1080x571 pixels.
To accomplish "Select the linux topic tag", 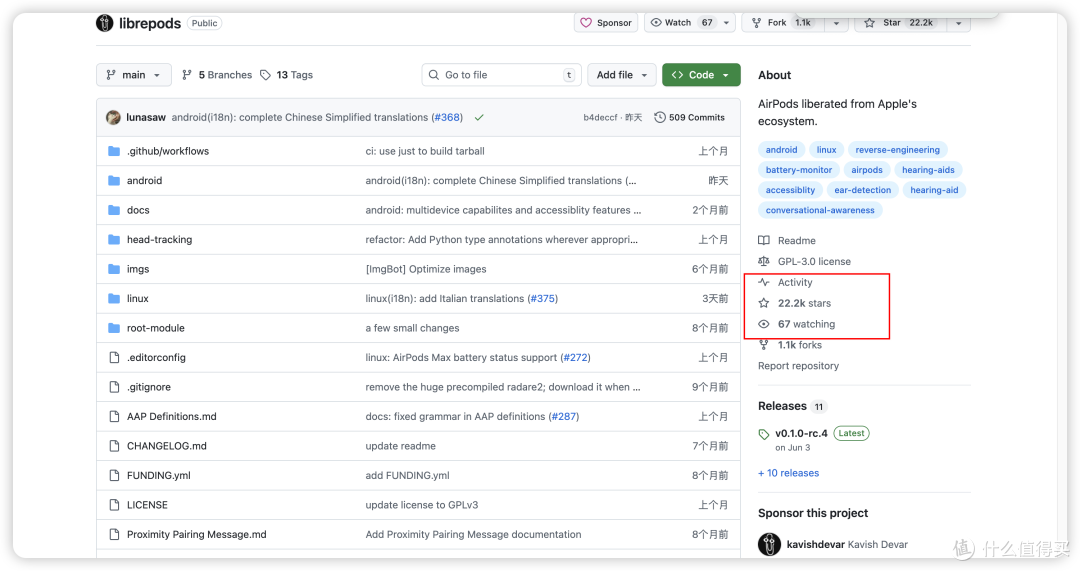I will pos(827,150).
